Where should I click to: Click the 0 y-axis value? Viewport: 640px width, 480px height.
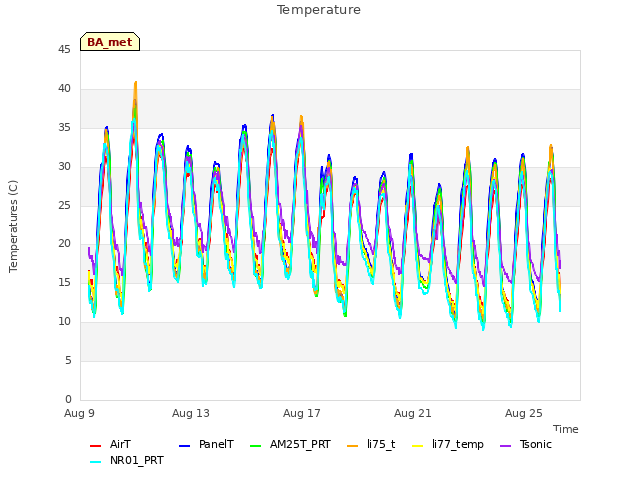68,399
